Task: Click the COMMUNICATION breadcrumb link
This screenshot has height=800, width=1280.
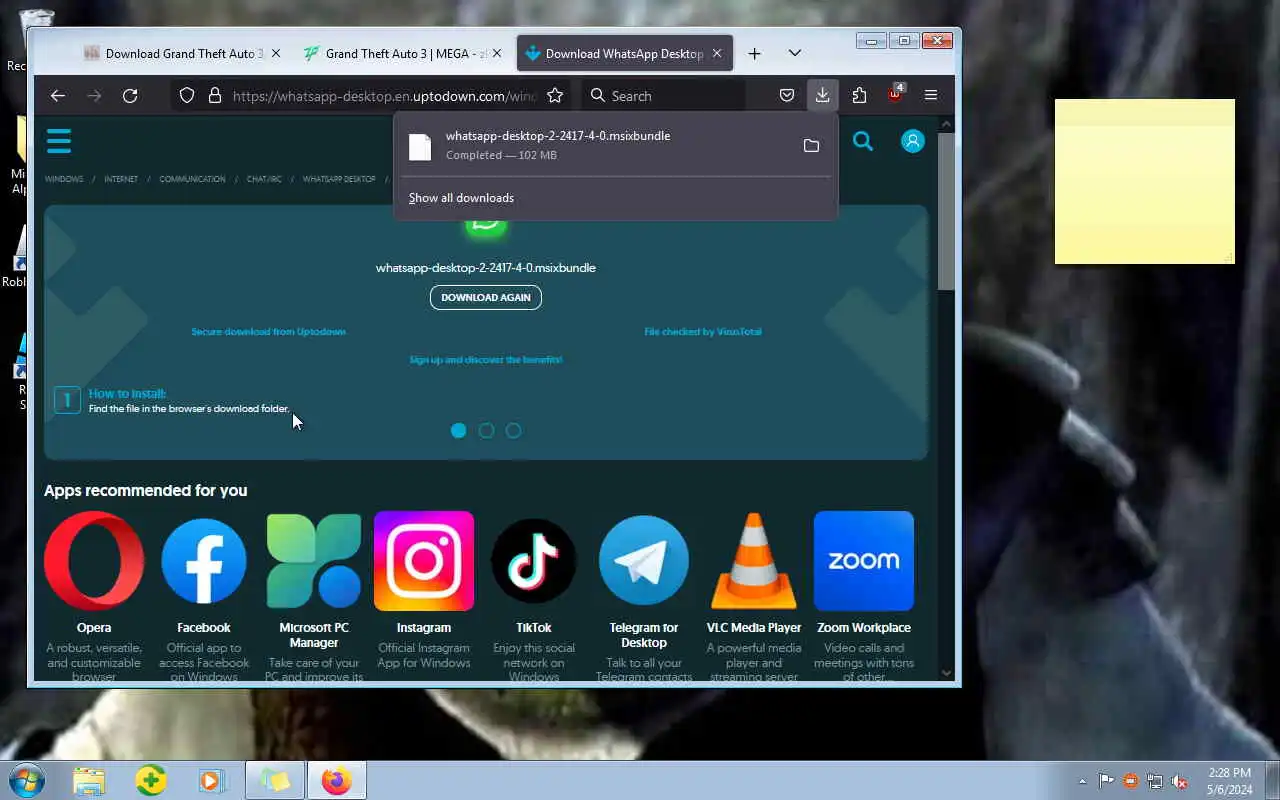Action: tap(192, 179)
